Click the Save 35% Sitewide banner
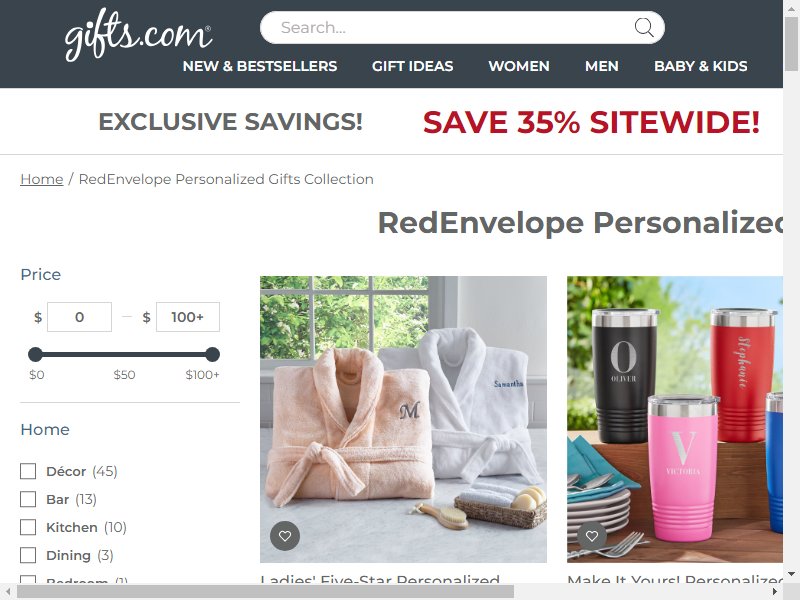Viewport: 800px width, 600px height. (x=591, y=122)
